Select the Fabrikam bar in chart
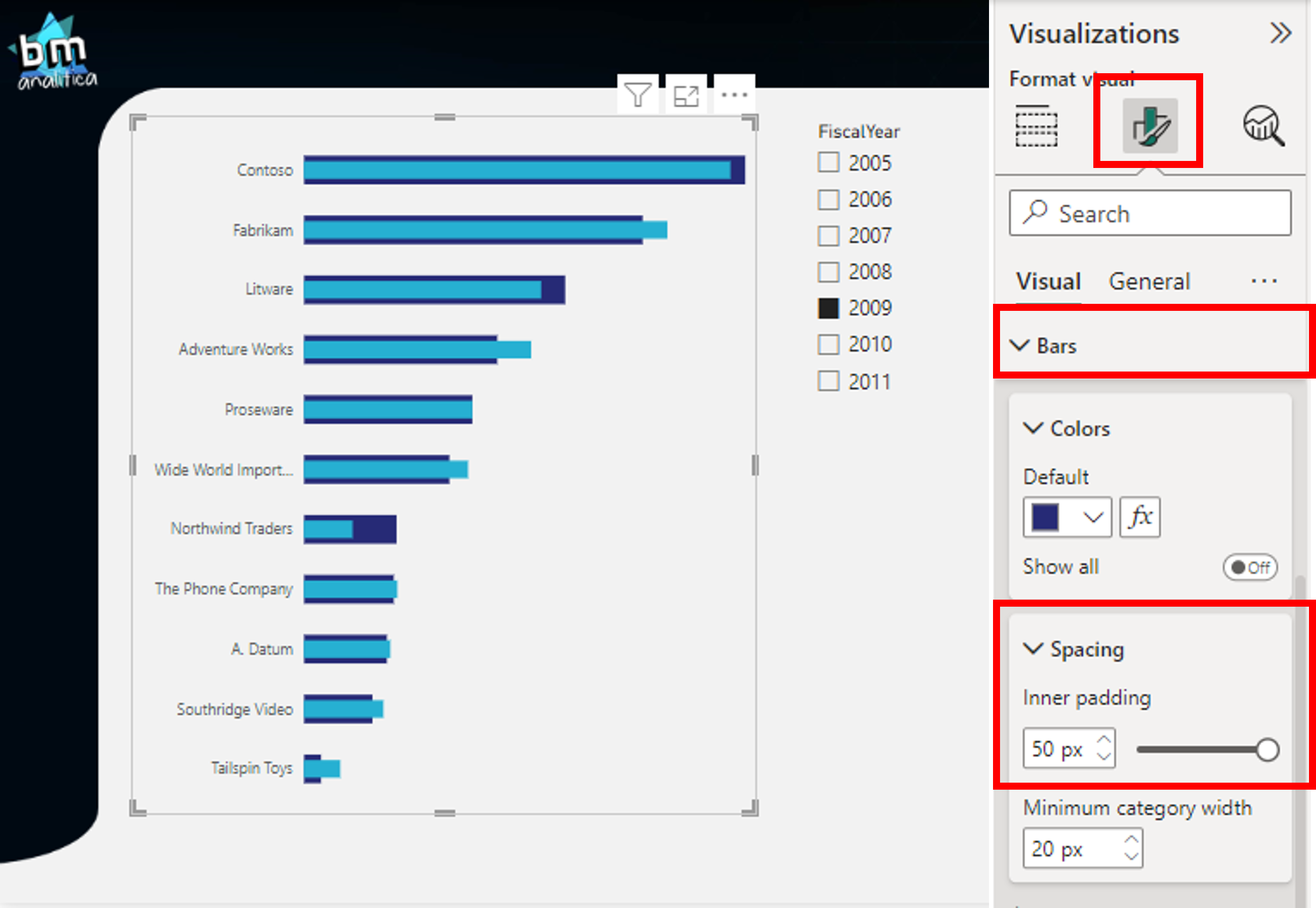 (485, 230)
